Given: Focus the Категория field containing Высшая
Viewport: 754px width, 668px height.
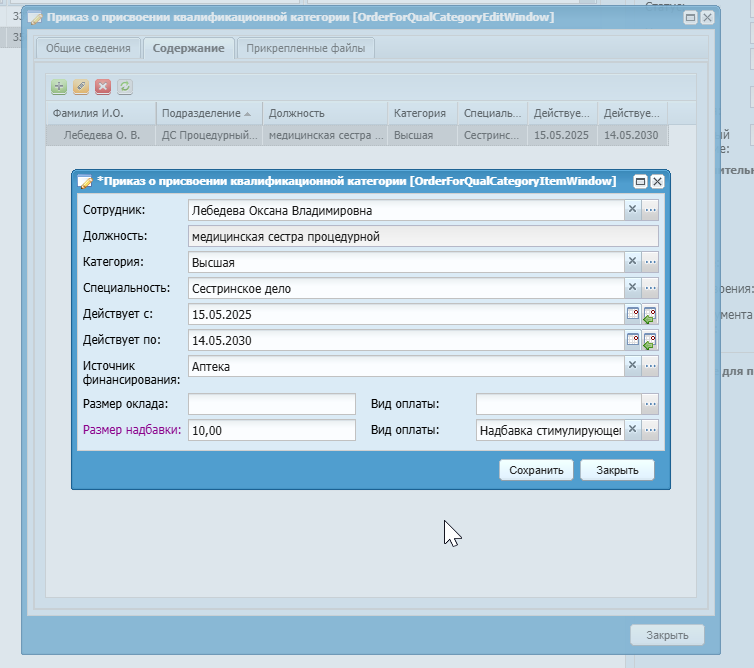Looking at the screenshot, I should 406,262.
